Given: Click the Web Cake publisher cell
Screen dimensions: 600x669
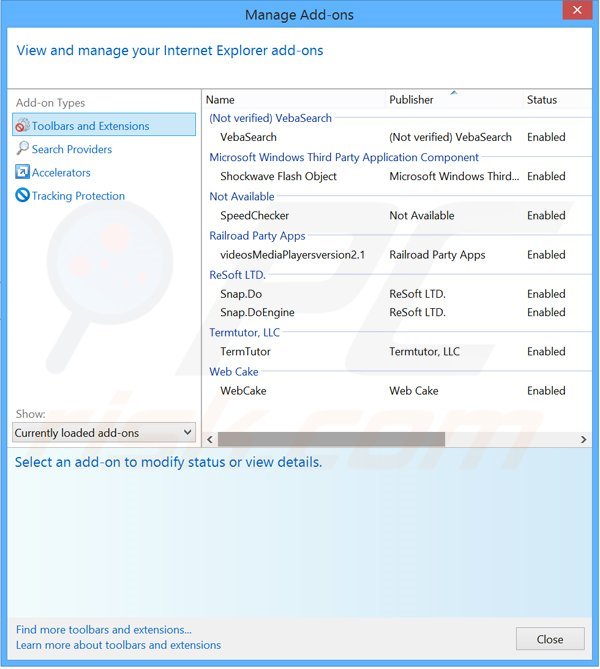Looking at the screenshot, I should [x=414, y=391].
